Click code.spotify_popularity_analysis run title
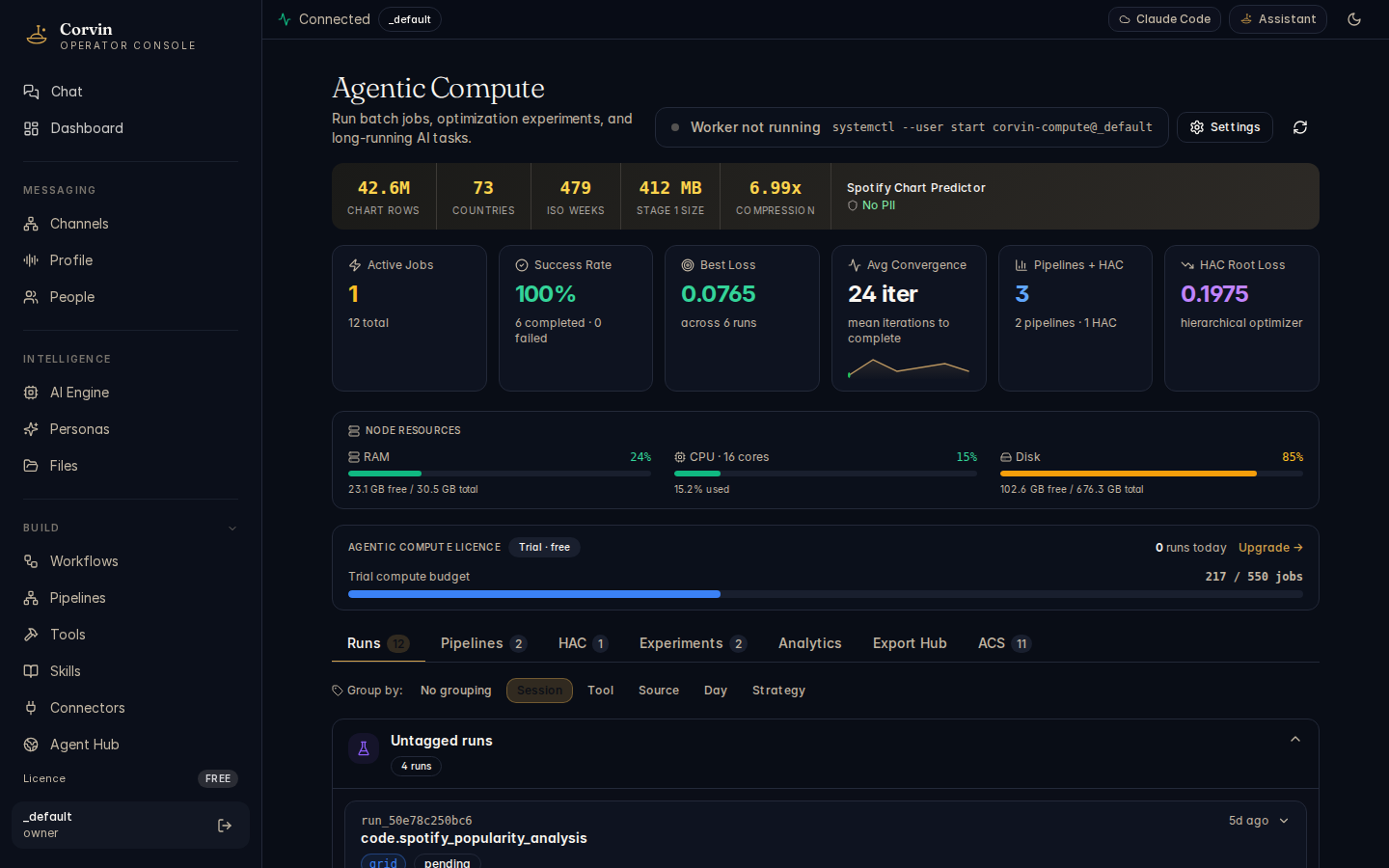The height and width of the screenshot is (868, 1389). pos(474,838)
